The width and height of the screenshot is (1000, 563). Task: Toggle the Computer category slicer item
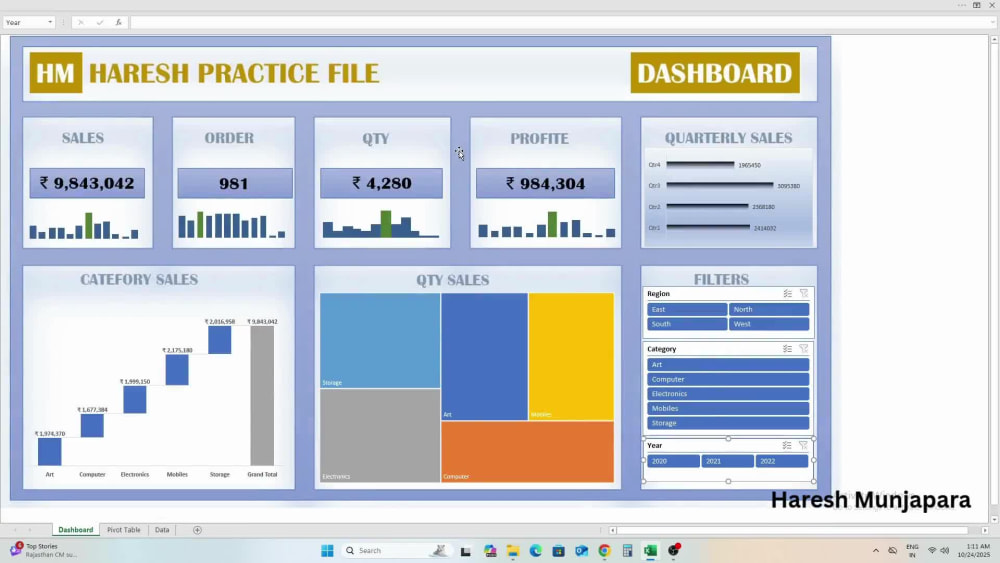pyautogui.click(x=728, y=379)
